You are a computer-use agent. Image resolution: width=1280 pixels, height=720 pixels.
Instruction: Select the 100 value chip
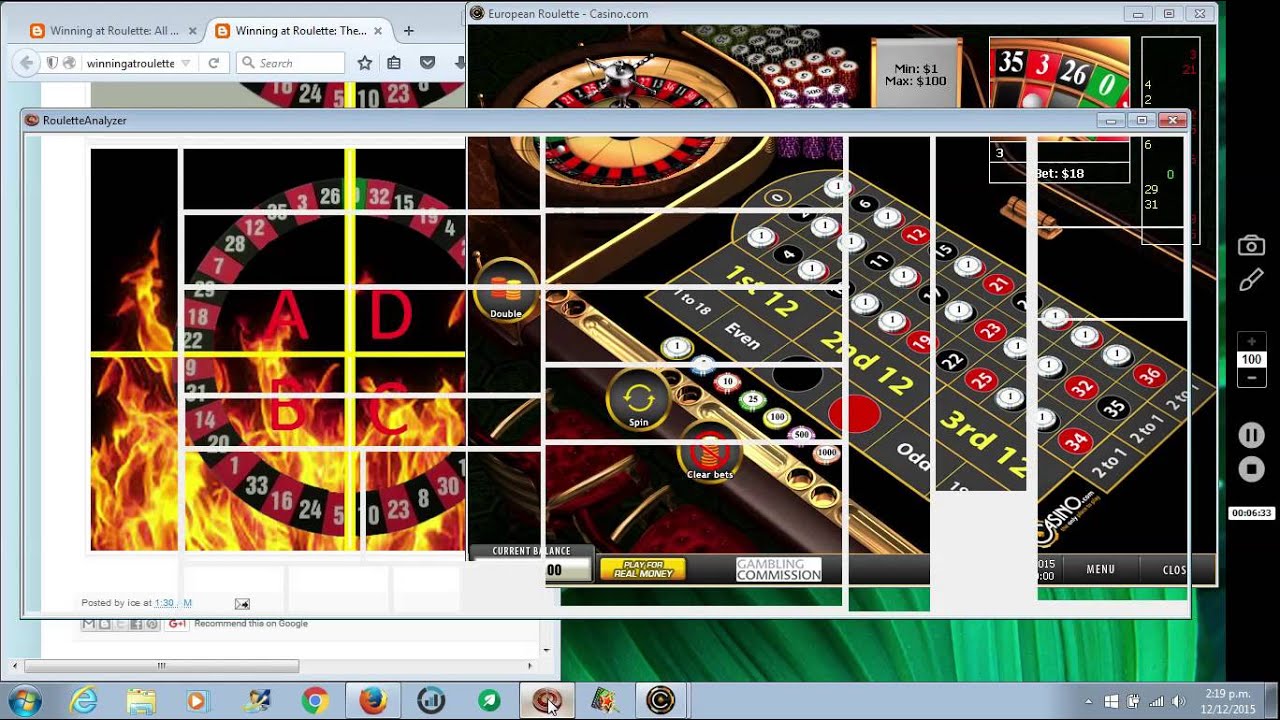(x=776, y=417)
